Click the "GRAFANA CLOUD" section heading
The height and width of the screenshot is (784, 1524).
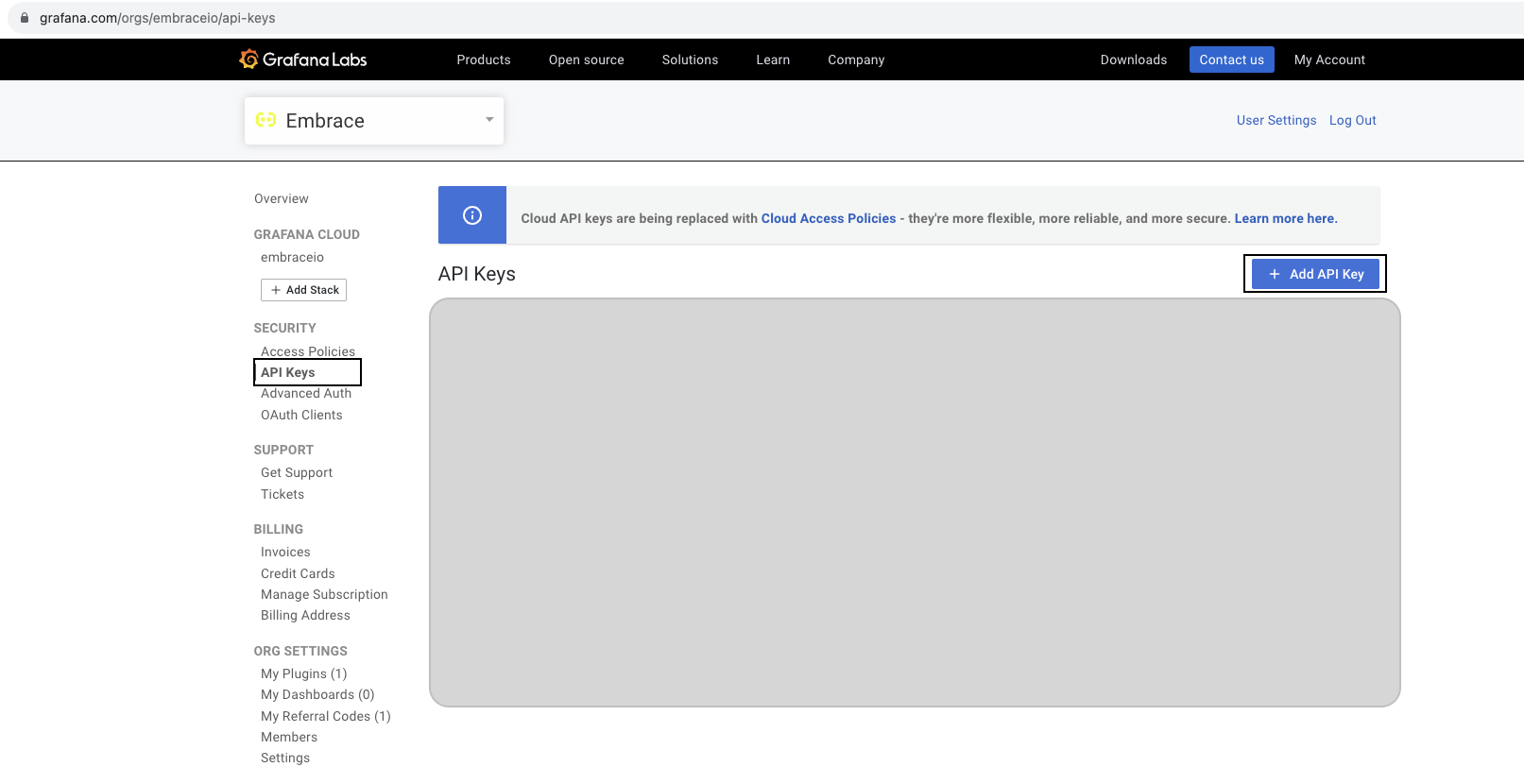click(306, 234)
